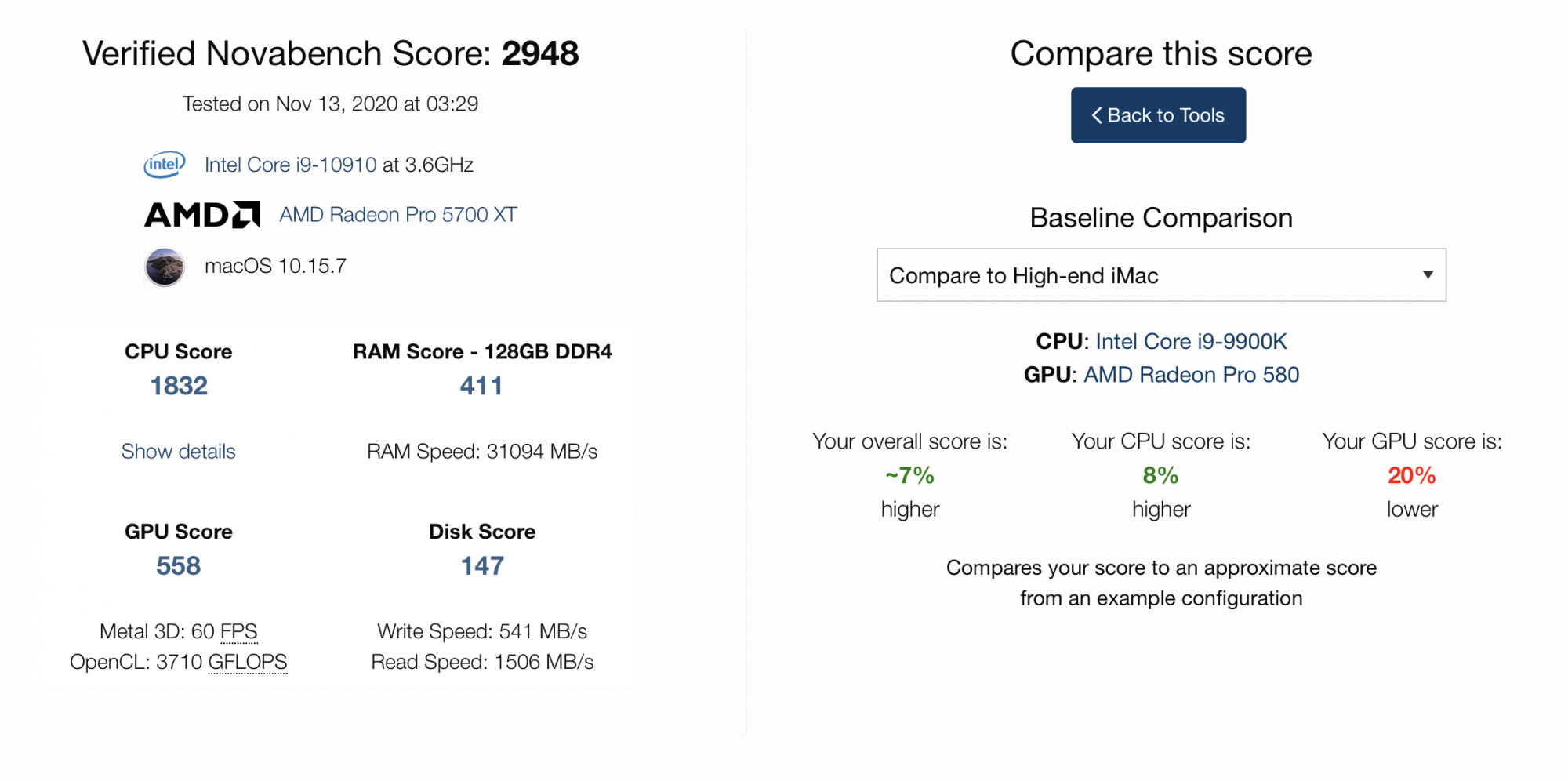
Task: Click the RAM Score value 411
Action: coord(481,386)
